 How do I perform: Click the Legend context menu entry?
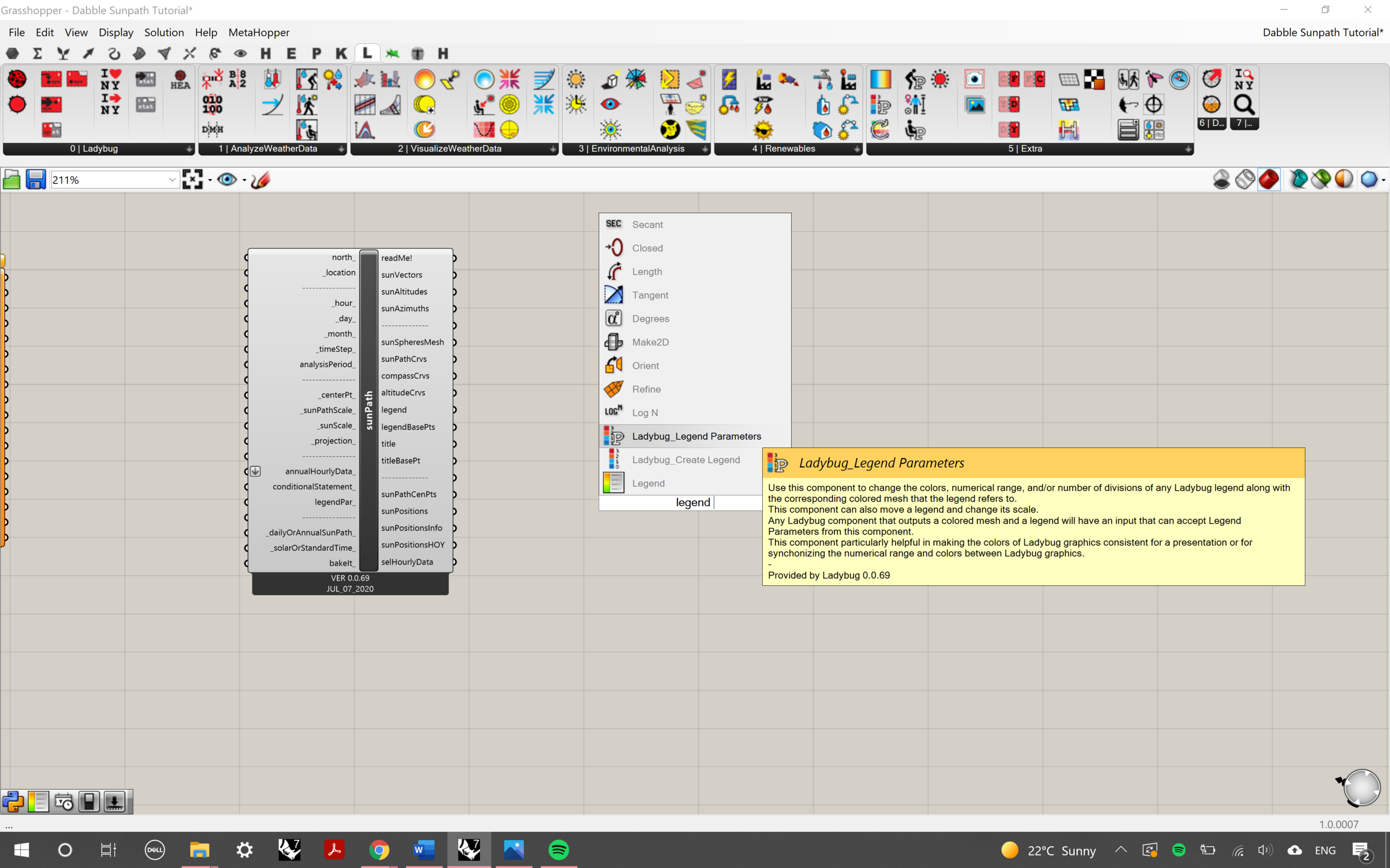648,483
